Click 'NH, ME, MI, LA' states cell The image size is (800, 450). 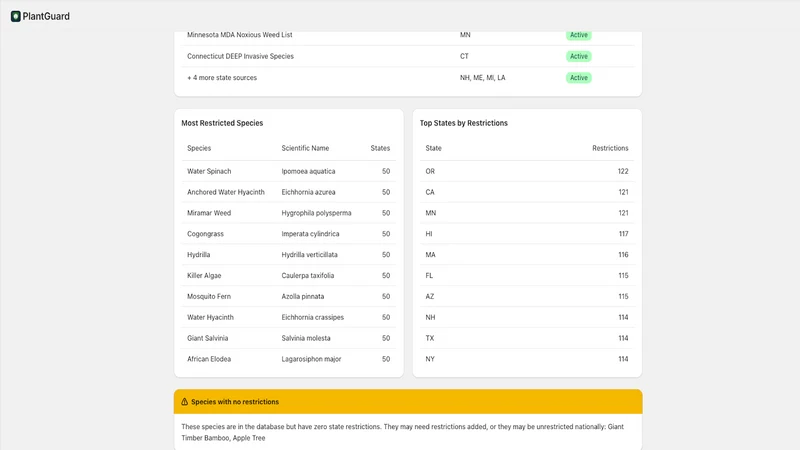482,78
